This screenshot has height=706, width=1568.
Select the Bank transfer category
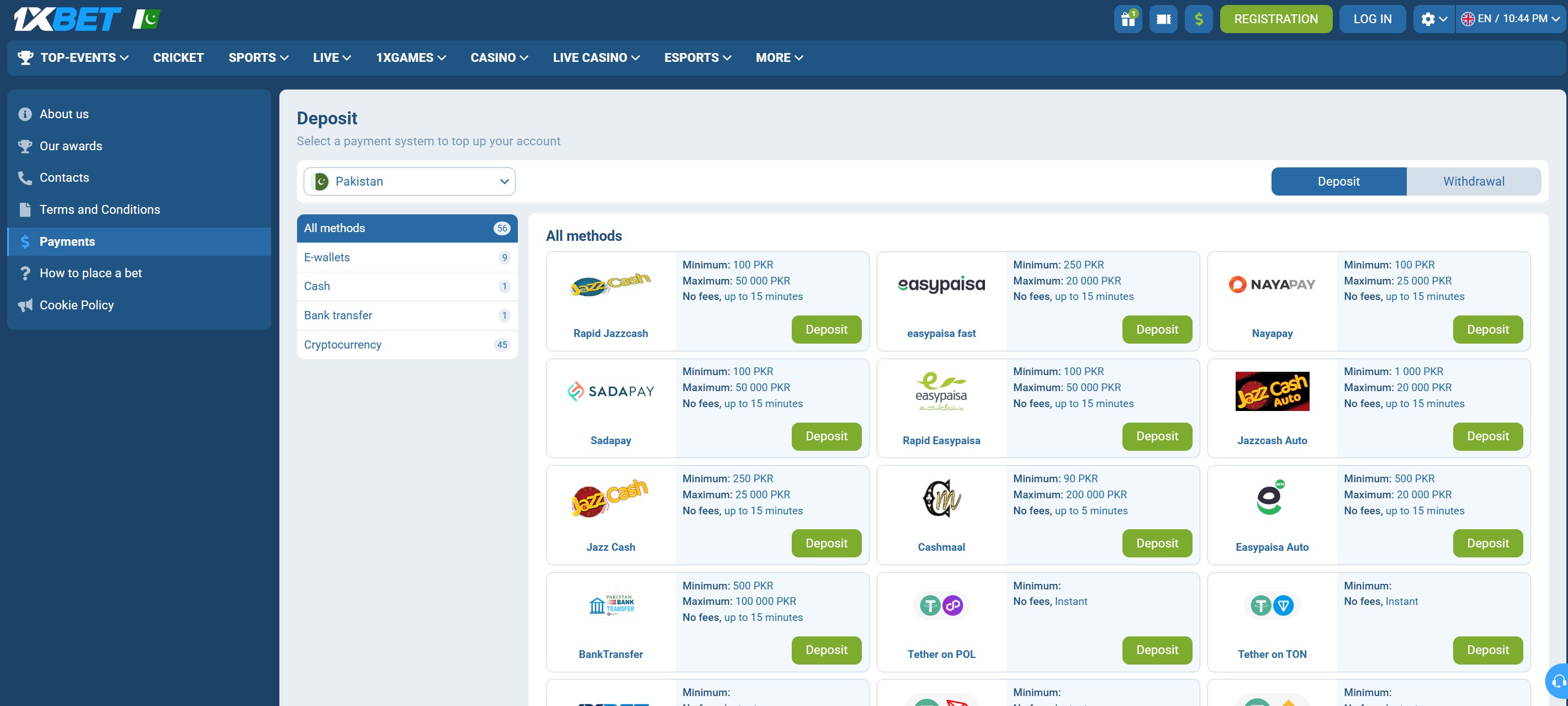406,315
